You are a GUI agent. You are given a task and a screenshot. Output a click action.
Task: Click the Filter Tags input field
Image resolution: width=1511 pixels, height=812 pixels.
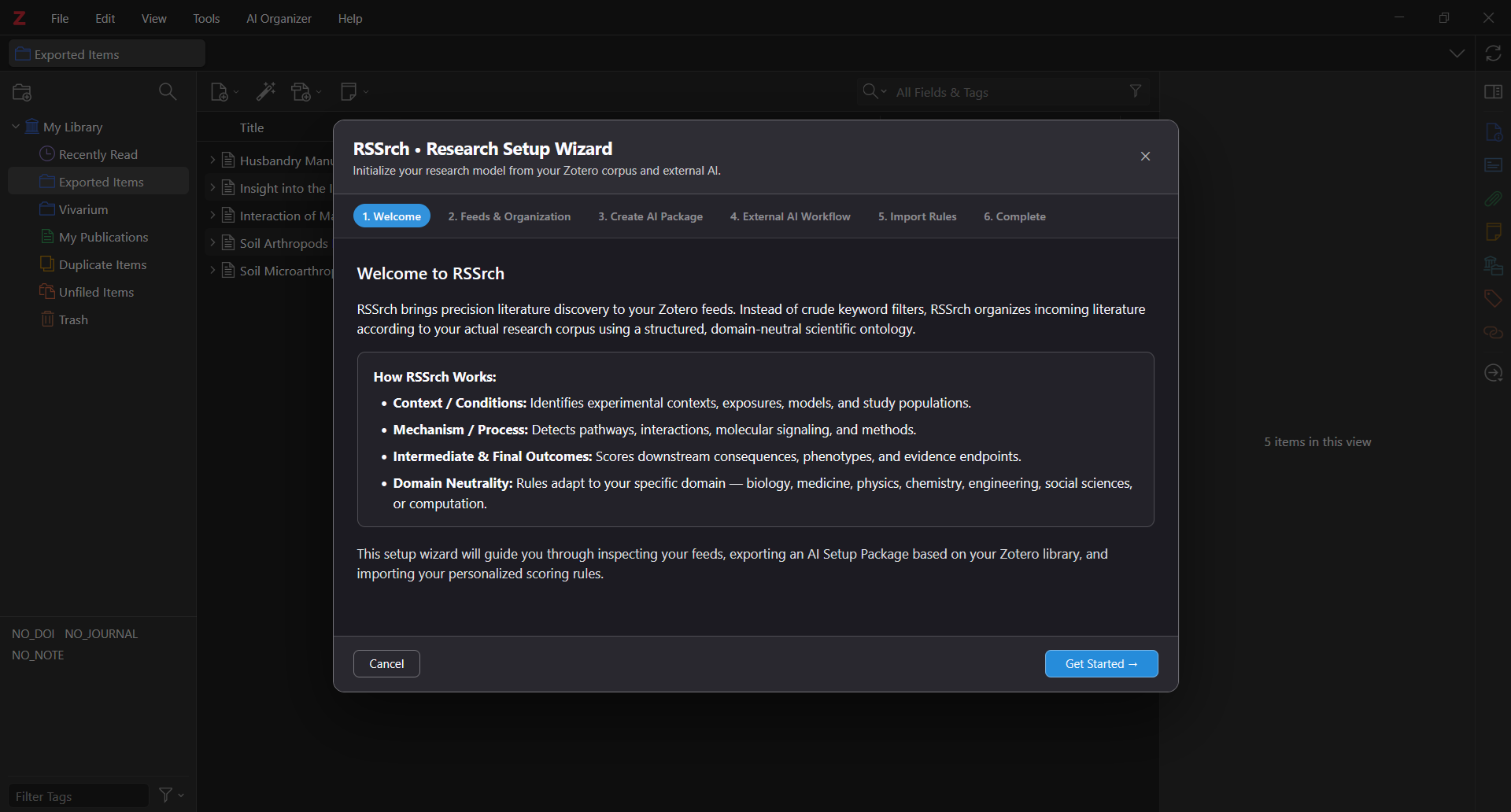coord(78,796)
